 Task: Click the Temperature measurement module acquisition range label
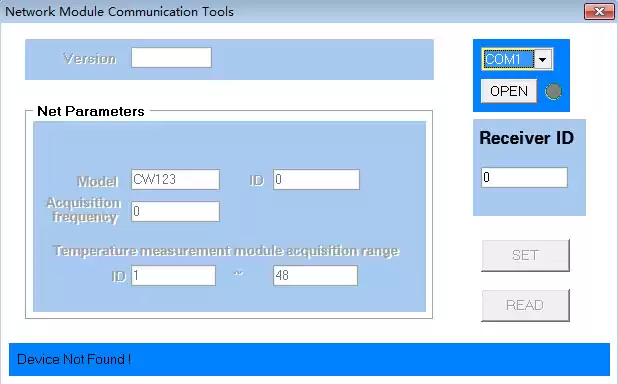pos(226,251)
